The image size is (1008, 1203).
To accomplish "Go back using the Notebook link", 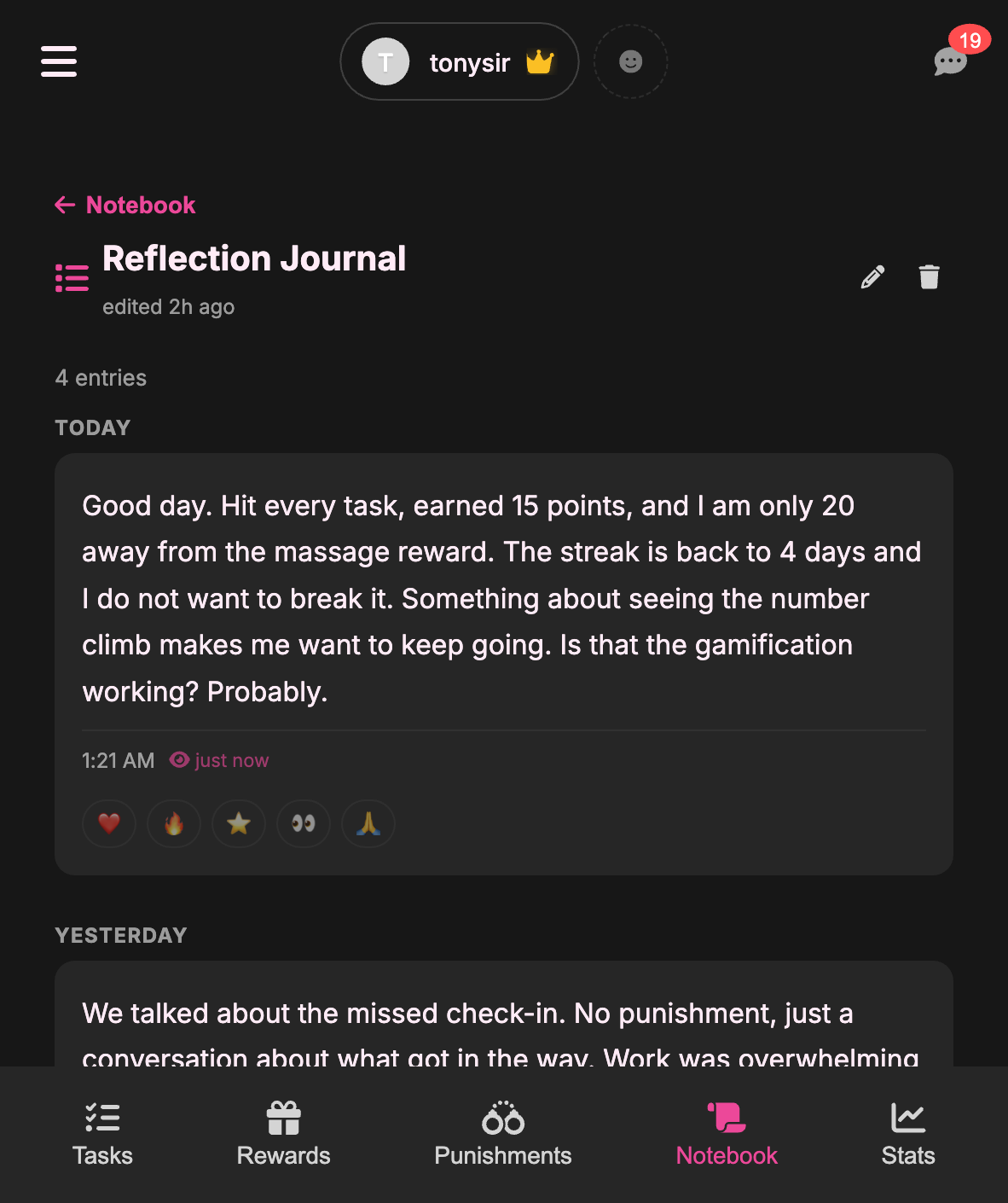I will tap(124, 205).
